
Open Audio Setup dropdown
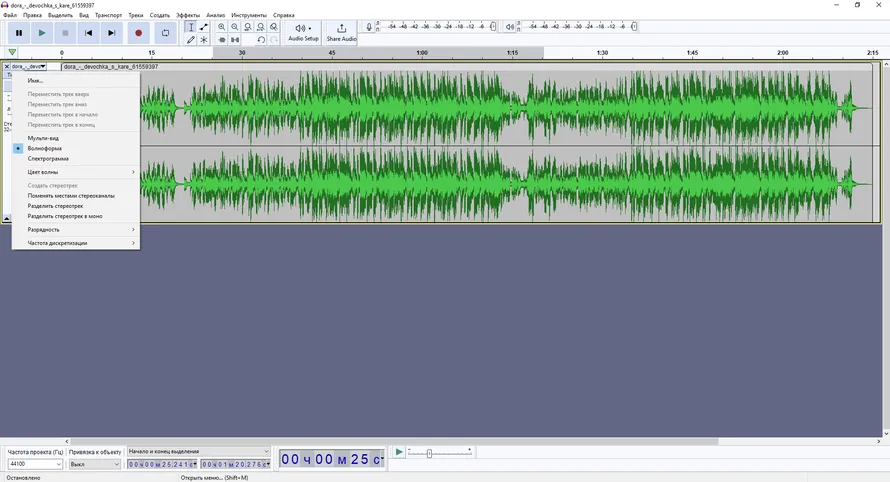coord(303,32)
